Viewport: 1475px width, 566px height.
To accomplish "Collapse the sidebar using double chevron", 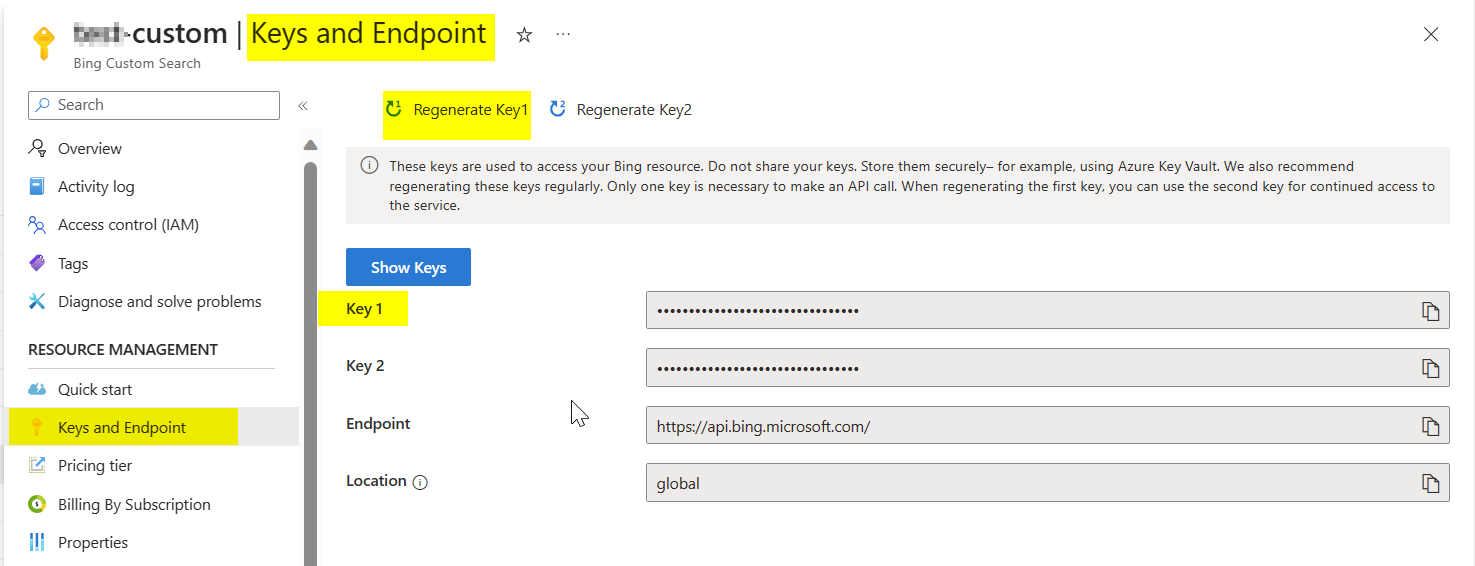I will [302, 105].
